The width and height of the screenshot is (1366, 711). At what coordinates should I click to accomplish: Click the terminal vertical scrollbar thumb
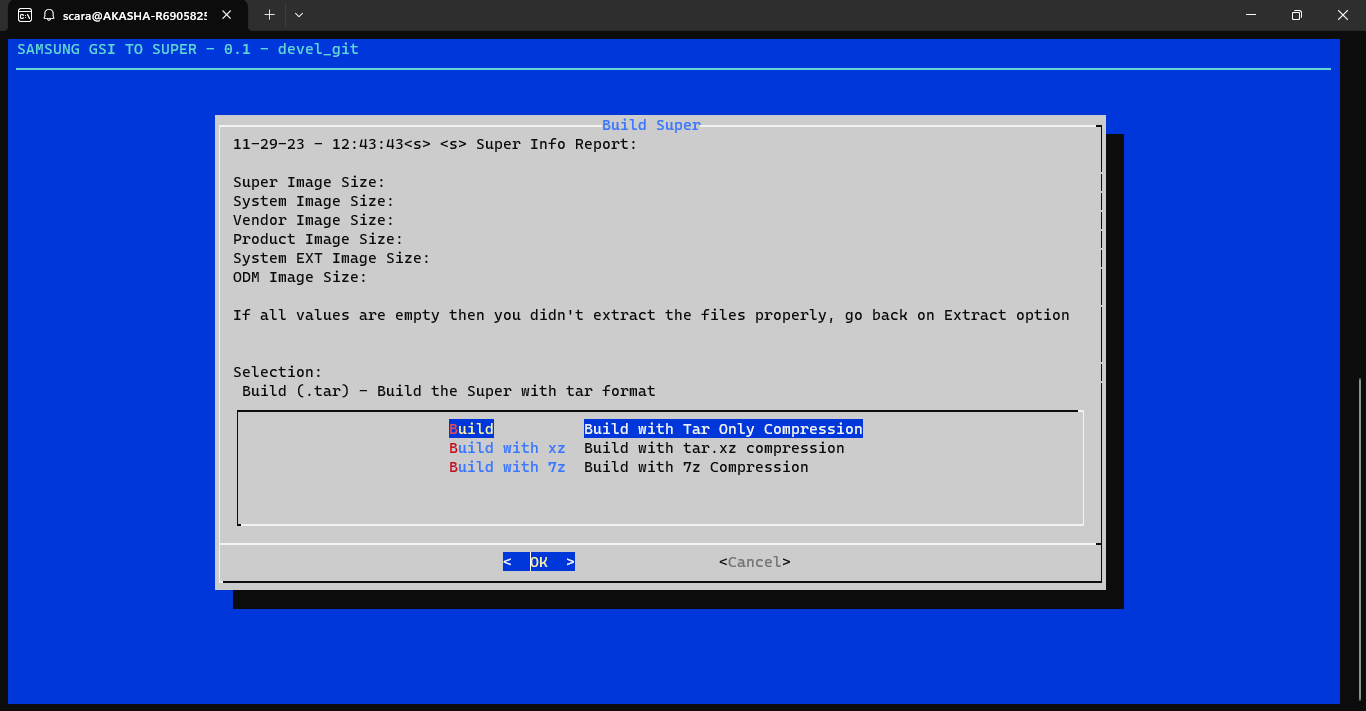[x=1359, y=537]
